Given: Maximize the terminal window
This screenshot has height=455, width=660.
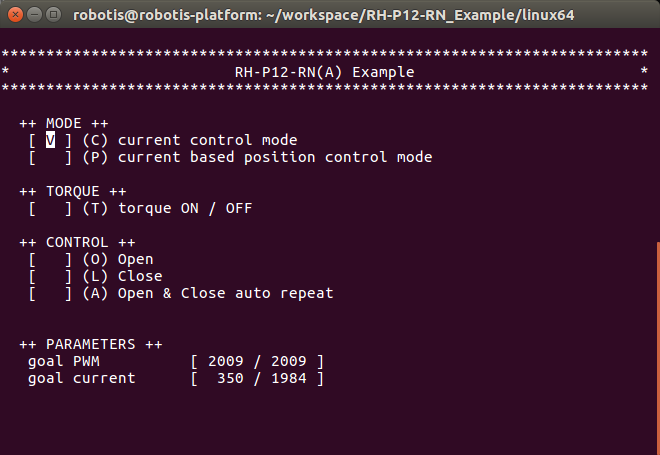Looking at the screenshot, I should [51, 15].
